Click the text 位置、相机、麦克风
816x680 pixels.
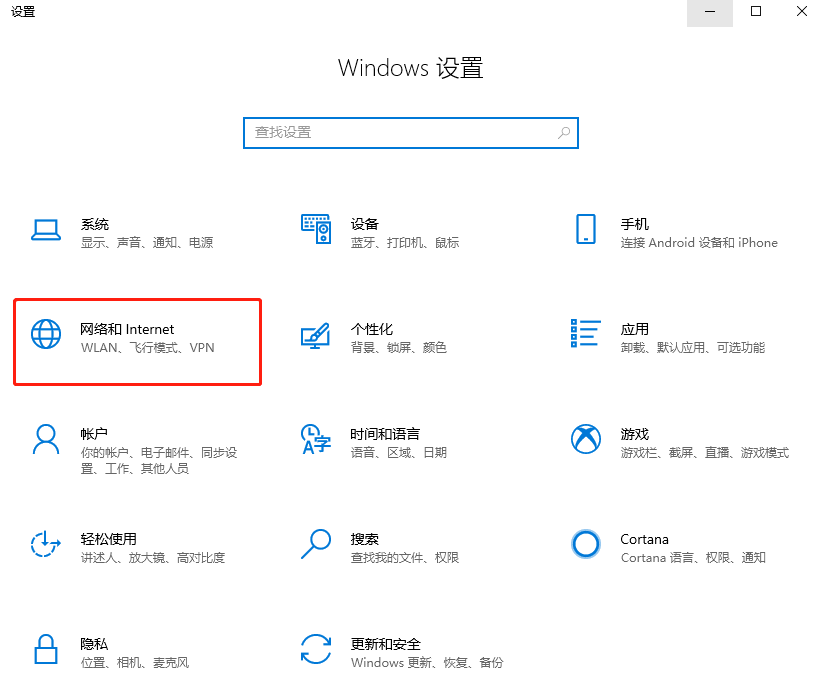coord(135,663)
